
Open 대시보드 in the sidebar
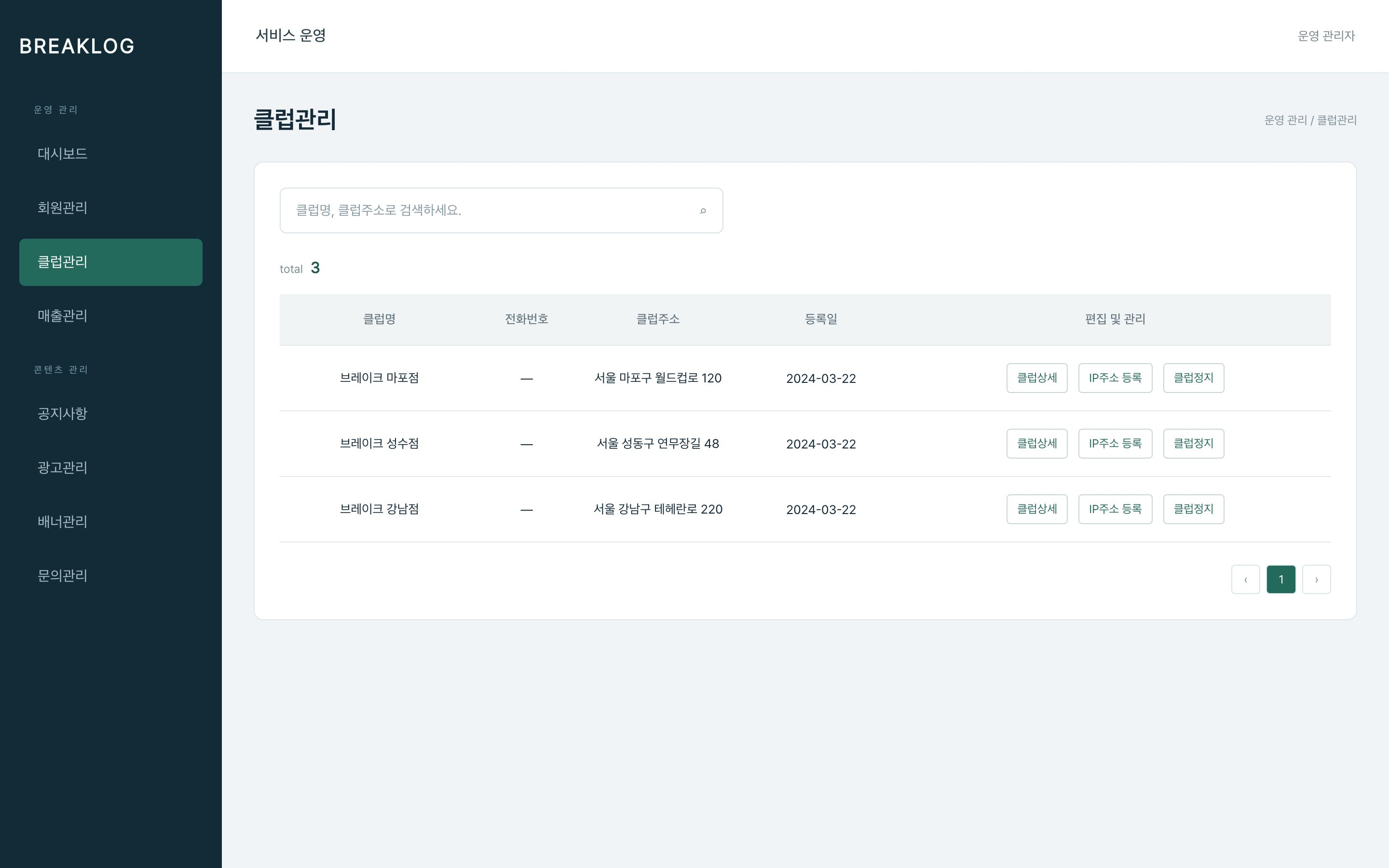coord(110,154)
